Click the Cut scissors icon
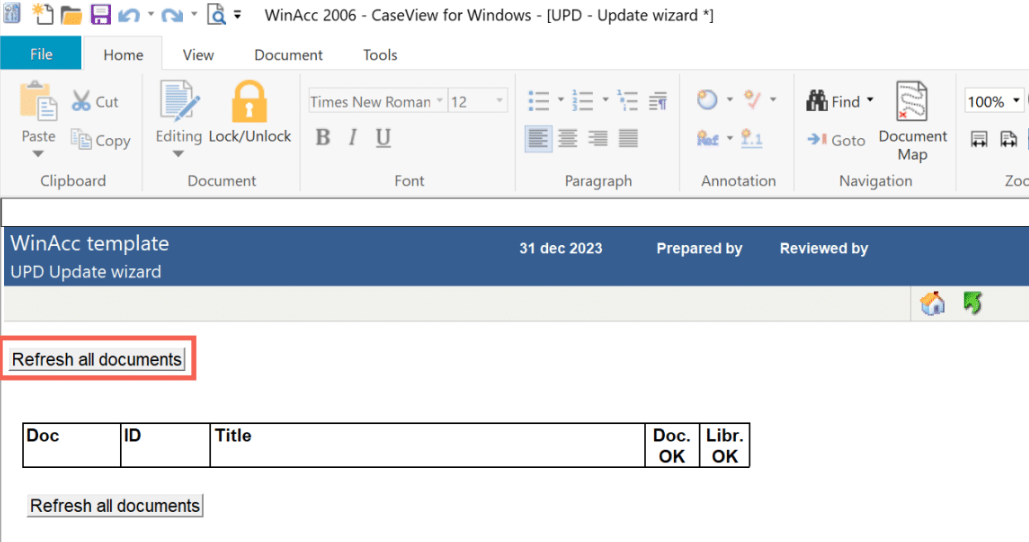Viewport: 1029px width, 542px height. coord(82,101)
